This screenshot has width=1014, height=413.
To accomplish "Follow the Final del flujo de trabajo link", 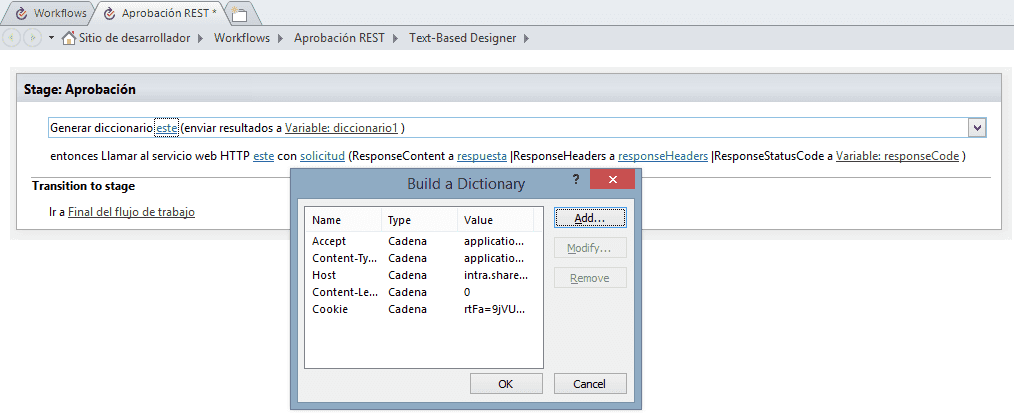I will click(131, 212).
